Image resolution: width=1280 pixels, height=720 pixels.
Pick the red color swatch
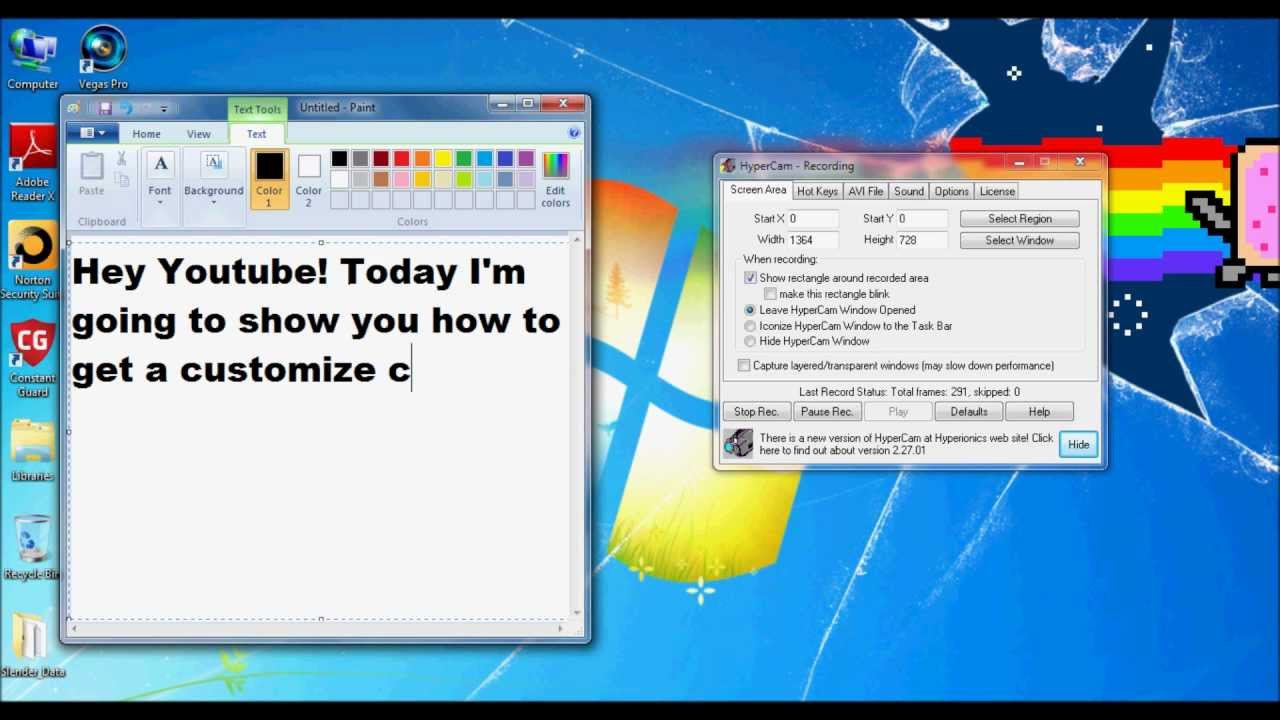[x=402, y=159]
